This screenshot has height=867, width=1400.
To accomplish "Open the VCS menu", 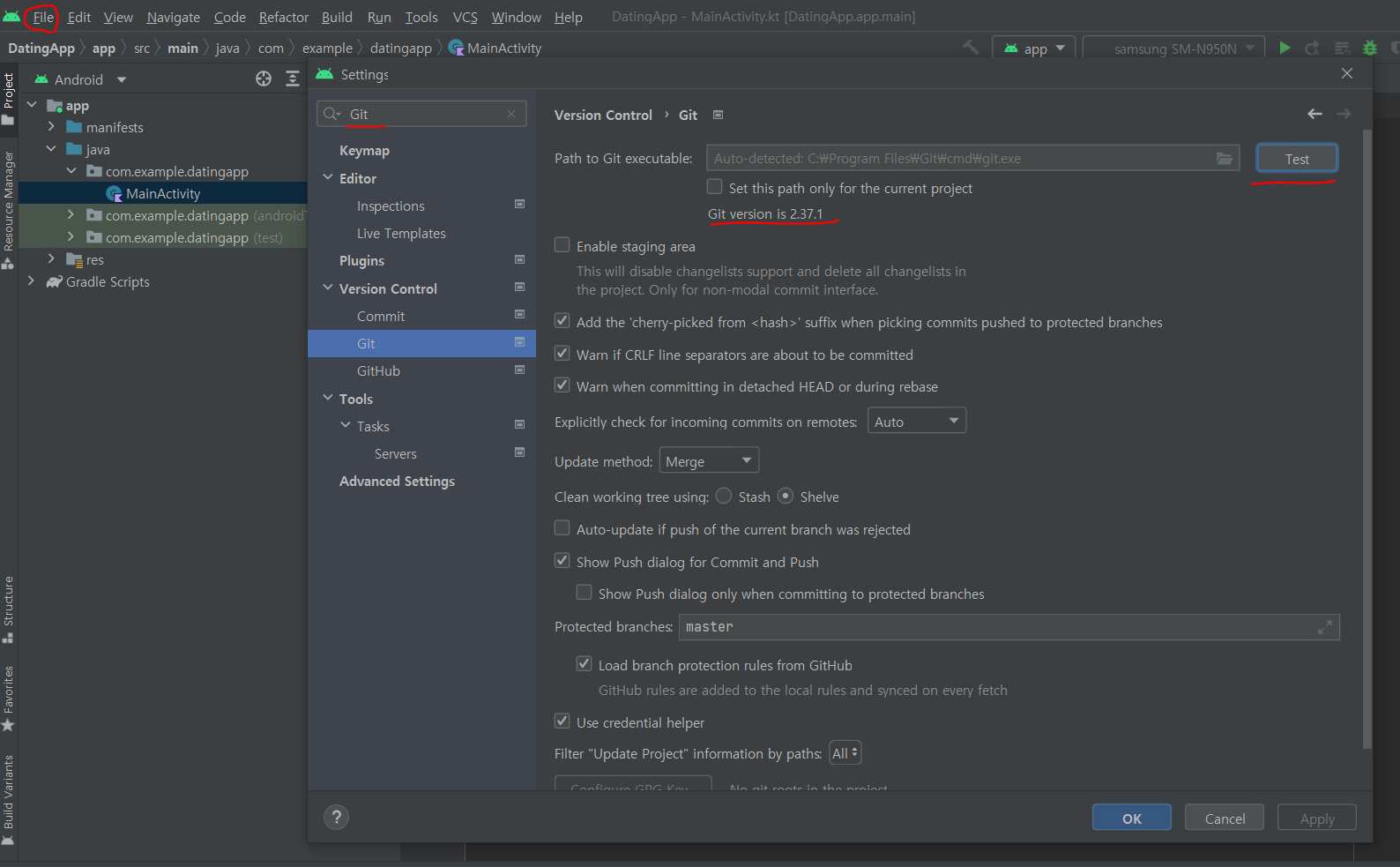I will tap(465, 17).
